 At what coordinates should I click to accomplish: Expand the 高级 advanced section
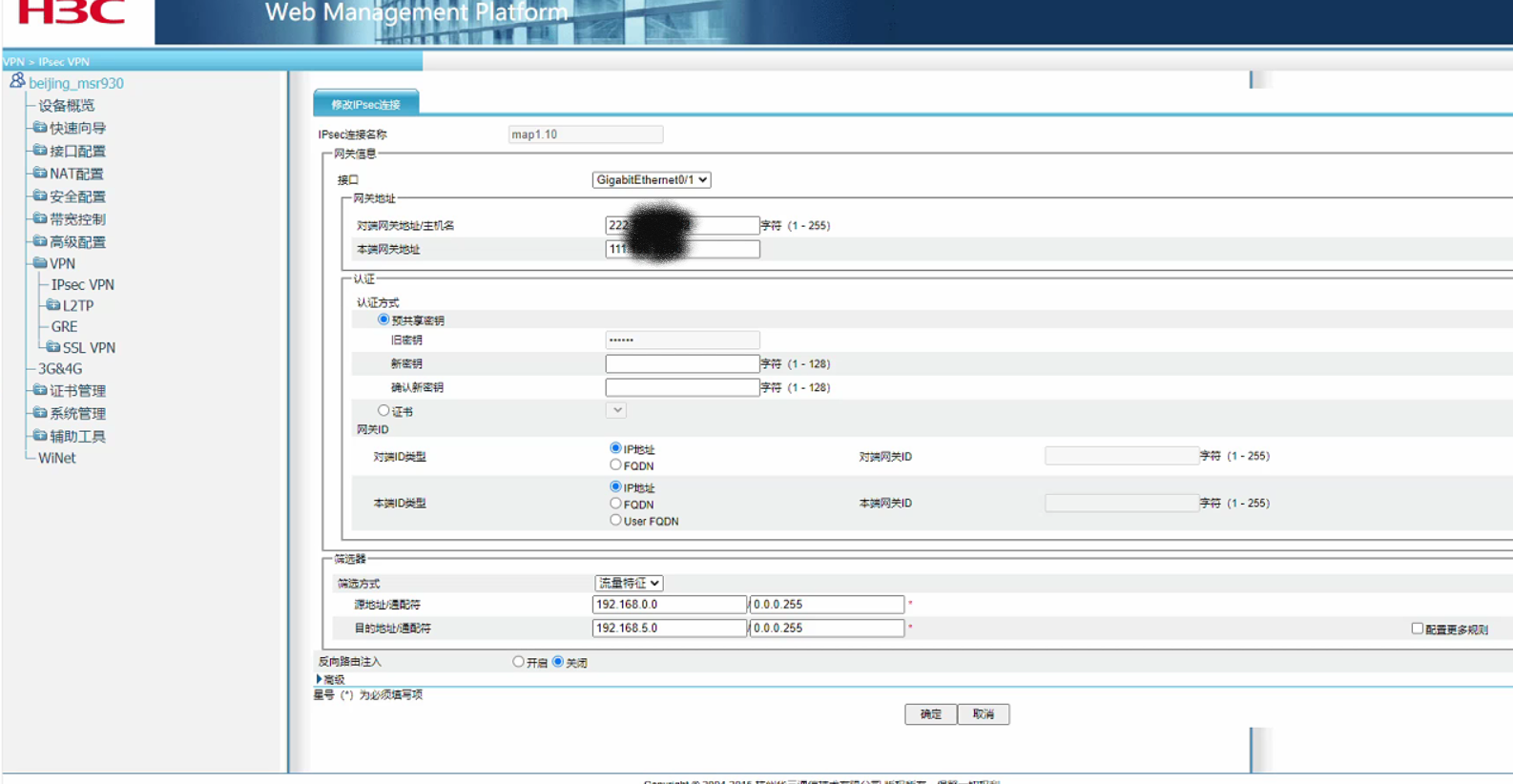[x=320, y=679]
